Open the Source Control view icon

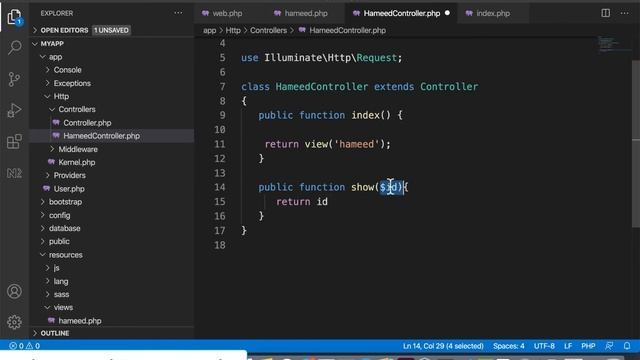click(x=14, y=79)
